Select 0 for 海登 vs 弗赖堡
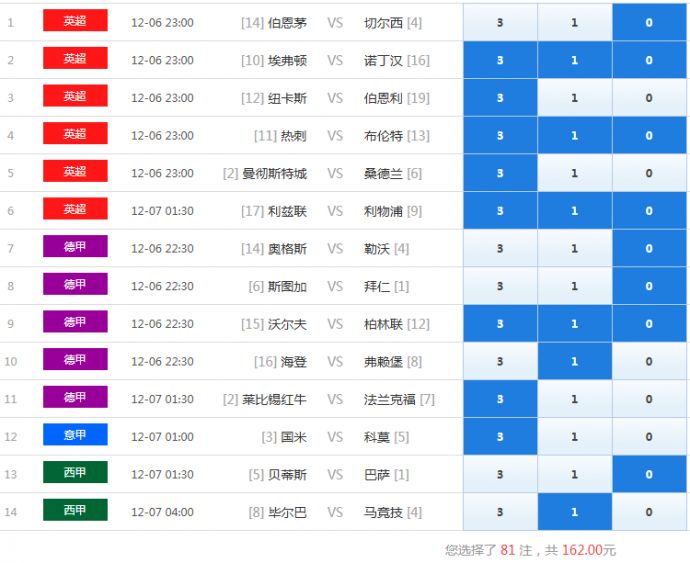The image size is (690, 563). 649,361
